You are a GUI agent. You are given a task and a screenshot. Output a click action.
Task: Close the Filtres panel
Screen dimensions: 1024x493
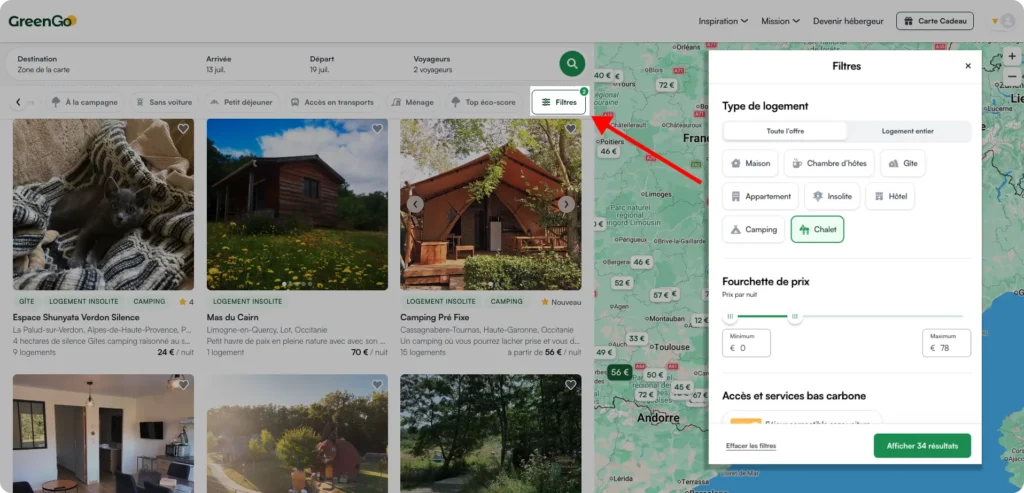968,66
